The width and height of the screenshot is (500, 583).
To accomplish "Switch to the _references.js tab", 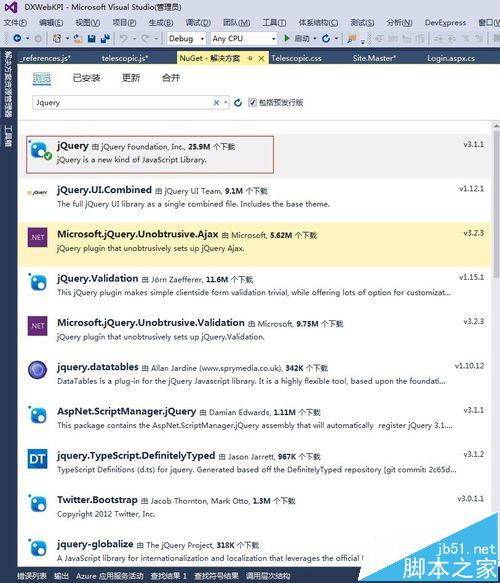I will (x=46, y=58).
